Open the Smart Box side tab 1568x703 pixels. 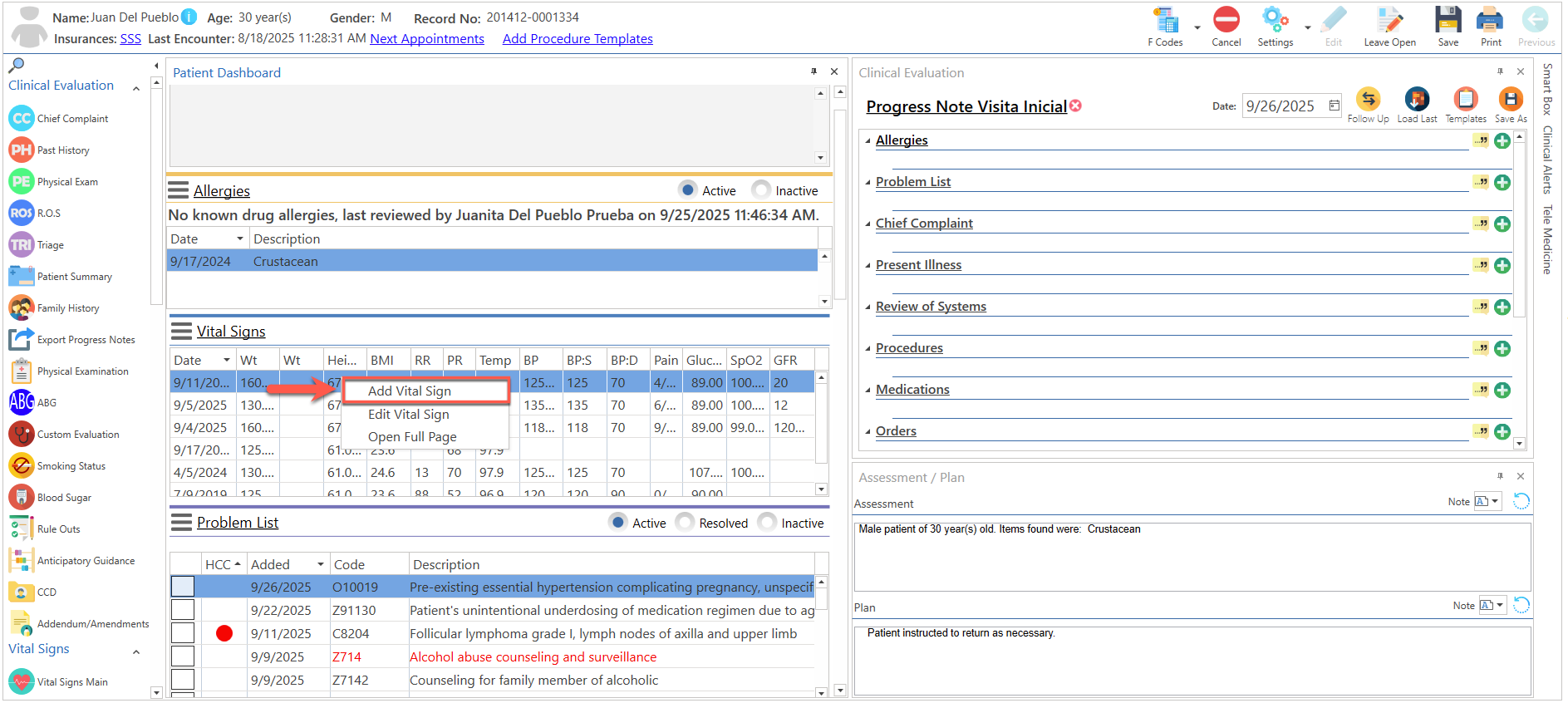coord(1547,89)
